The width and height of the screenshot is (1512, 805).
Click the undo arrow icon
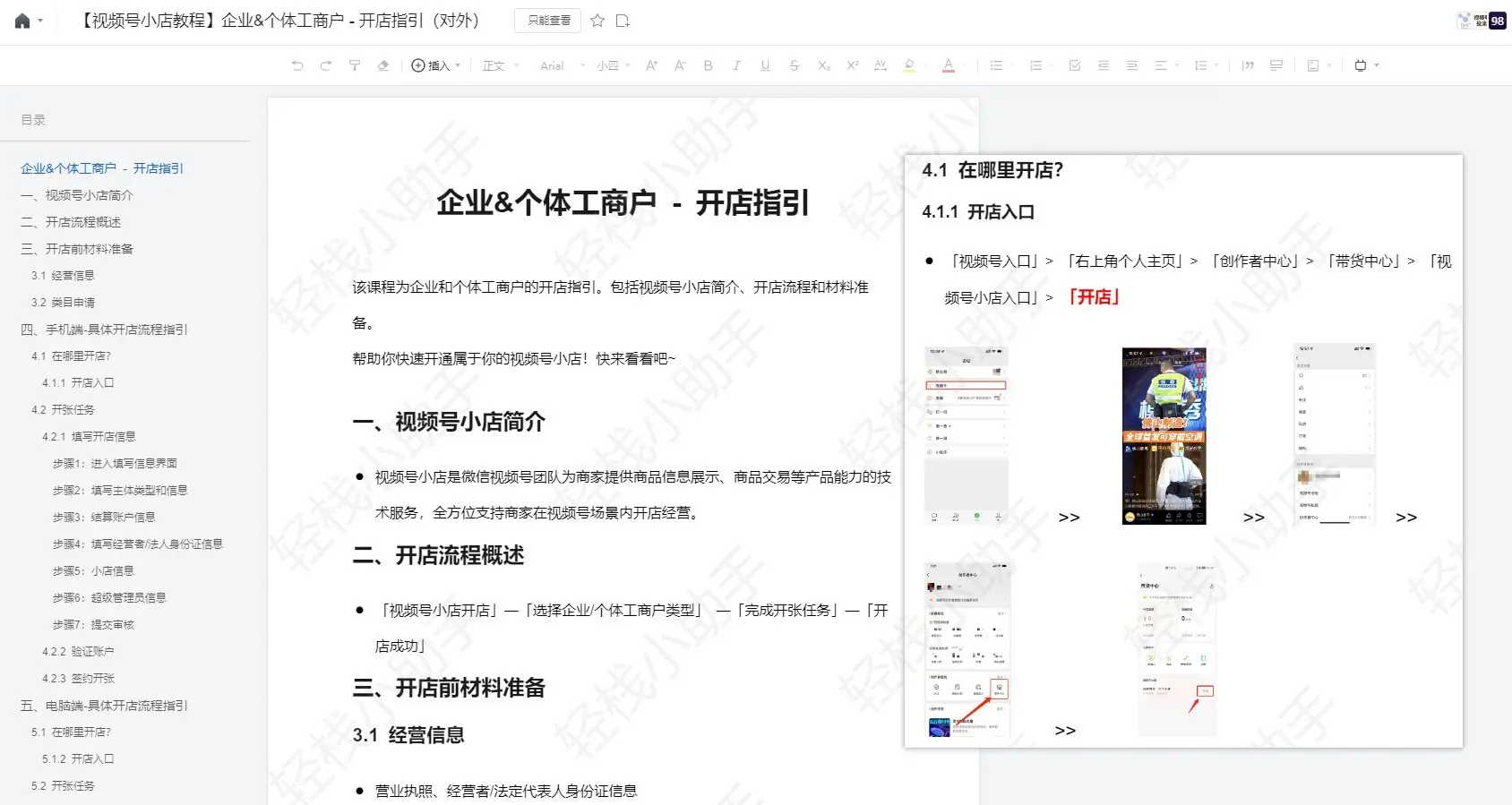coord(297,65)
